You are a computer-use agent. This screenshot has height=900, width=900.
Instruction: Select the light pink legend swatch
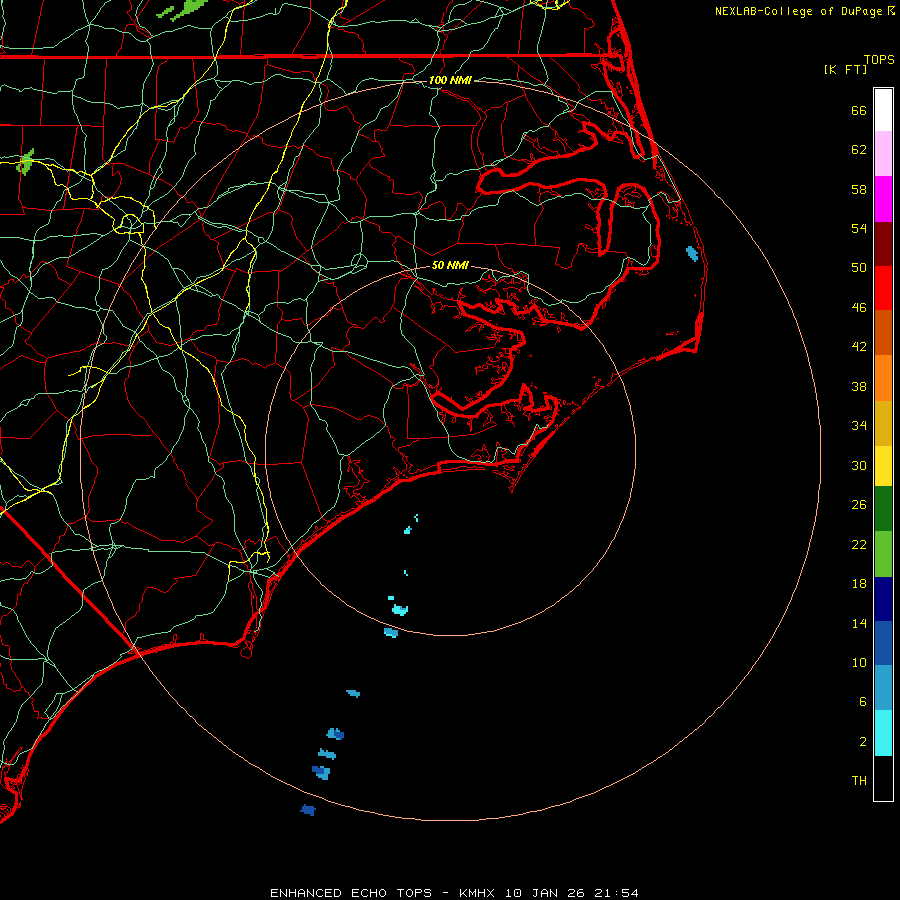[883, 154]
